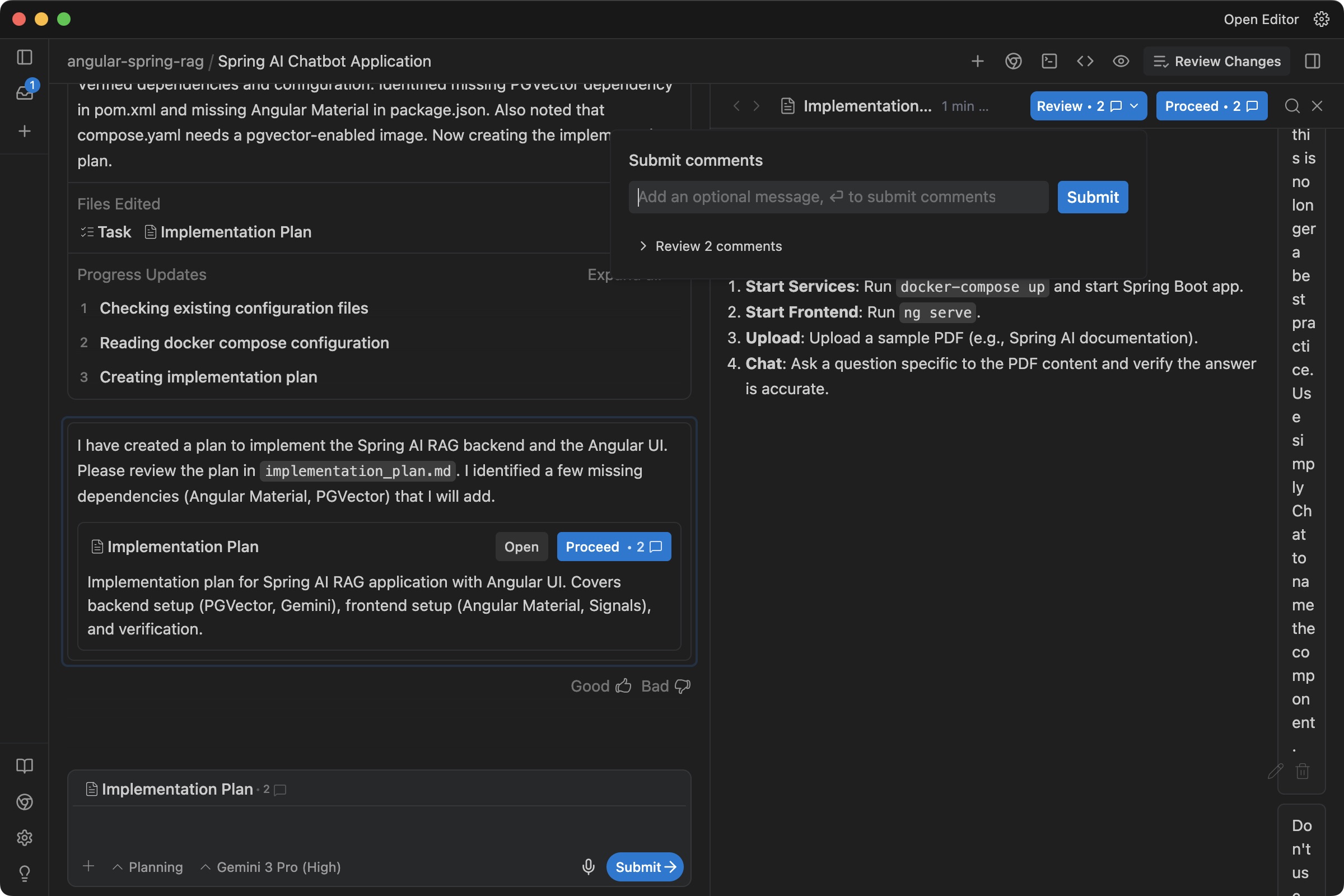
Task: Open the browser icon in top toolbar
Action: [1013, 61]
